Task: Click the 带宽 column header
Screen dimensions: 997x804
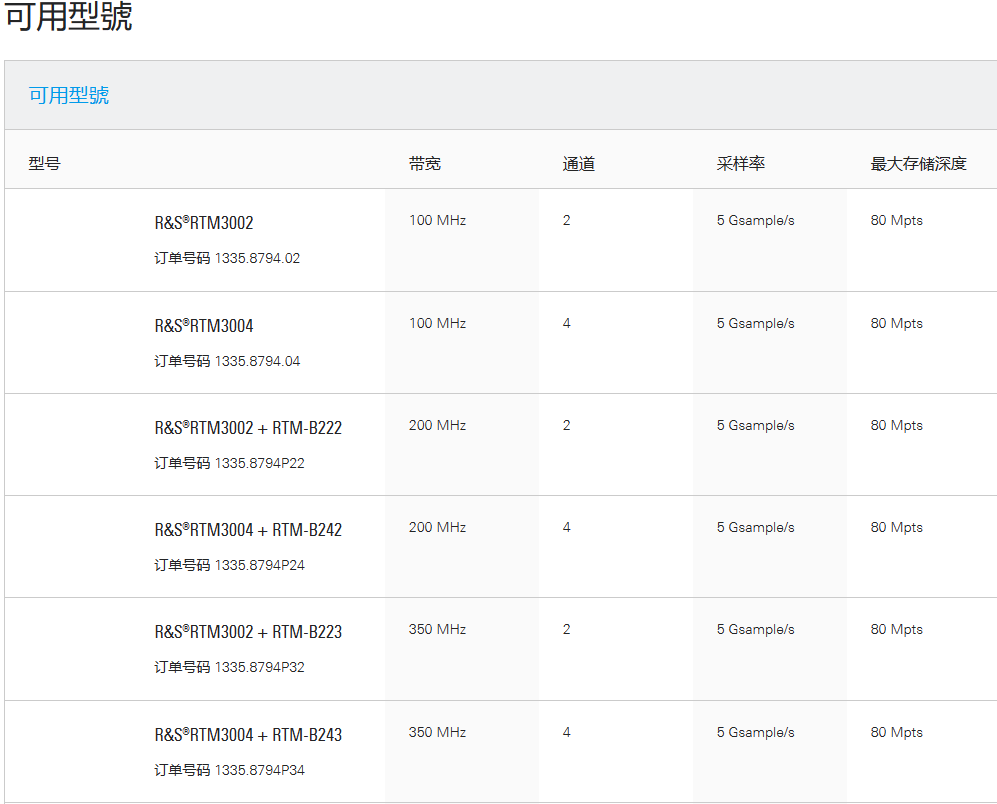Action: (x=424, y=164)
